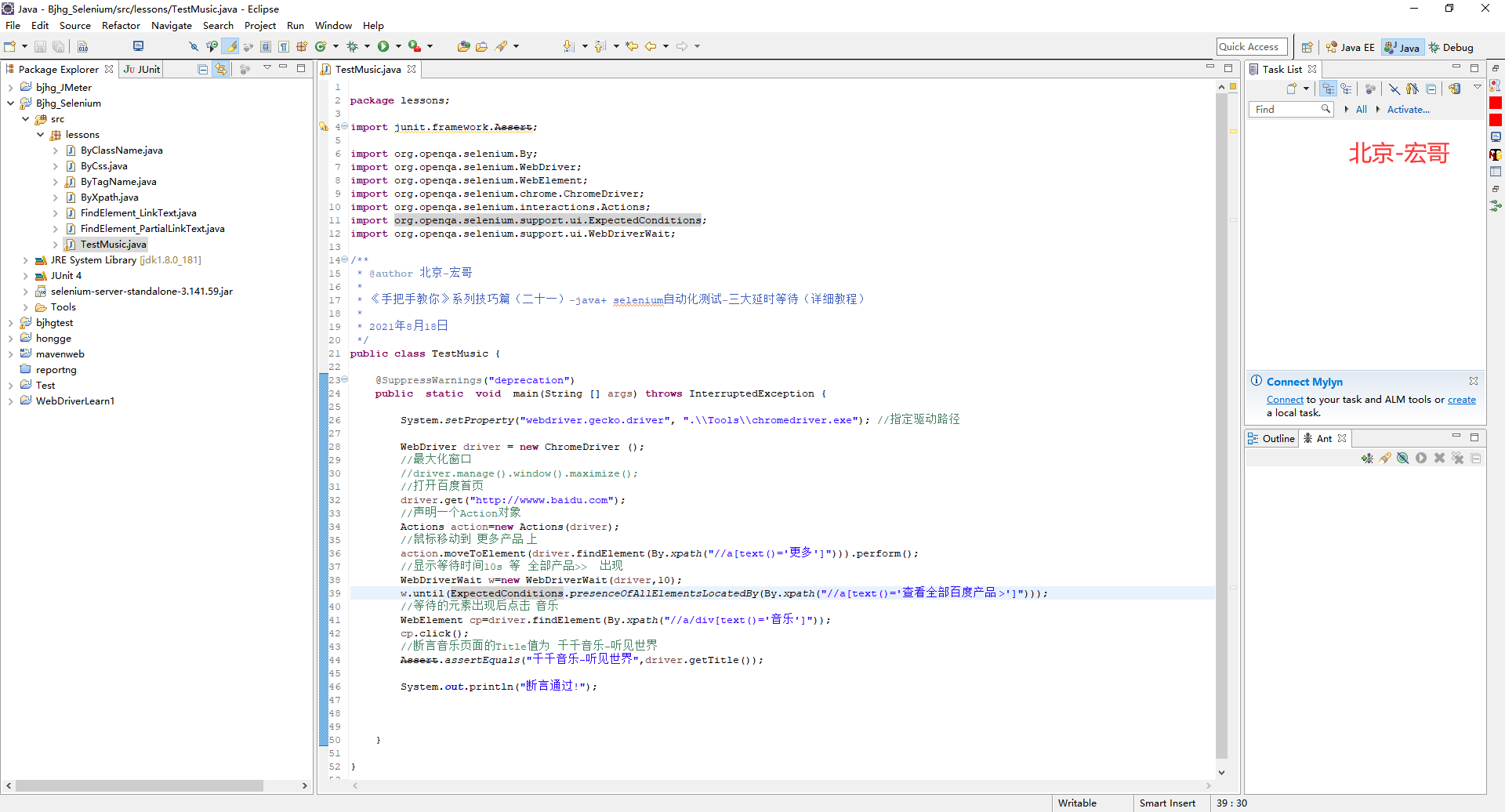
Task: Collapse the lessons package node
Action: (41, 135)
